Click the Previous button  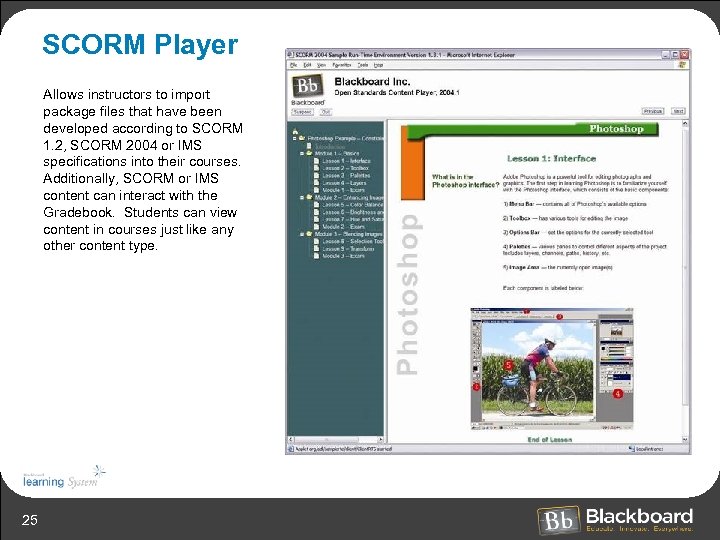pos(652,111)
